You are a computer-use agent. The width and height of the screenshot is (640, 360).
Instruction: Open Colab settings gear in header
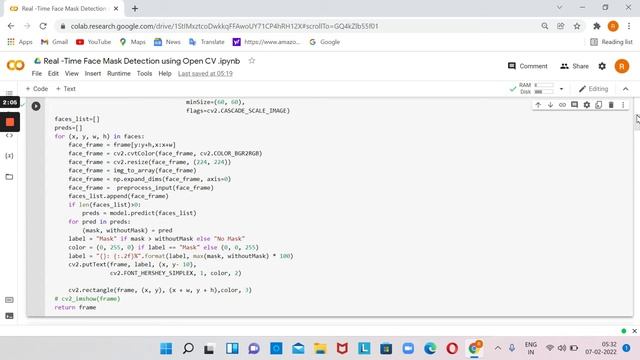tap(602, 66)
